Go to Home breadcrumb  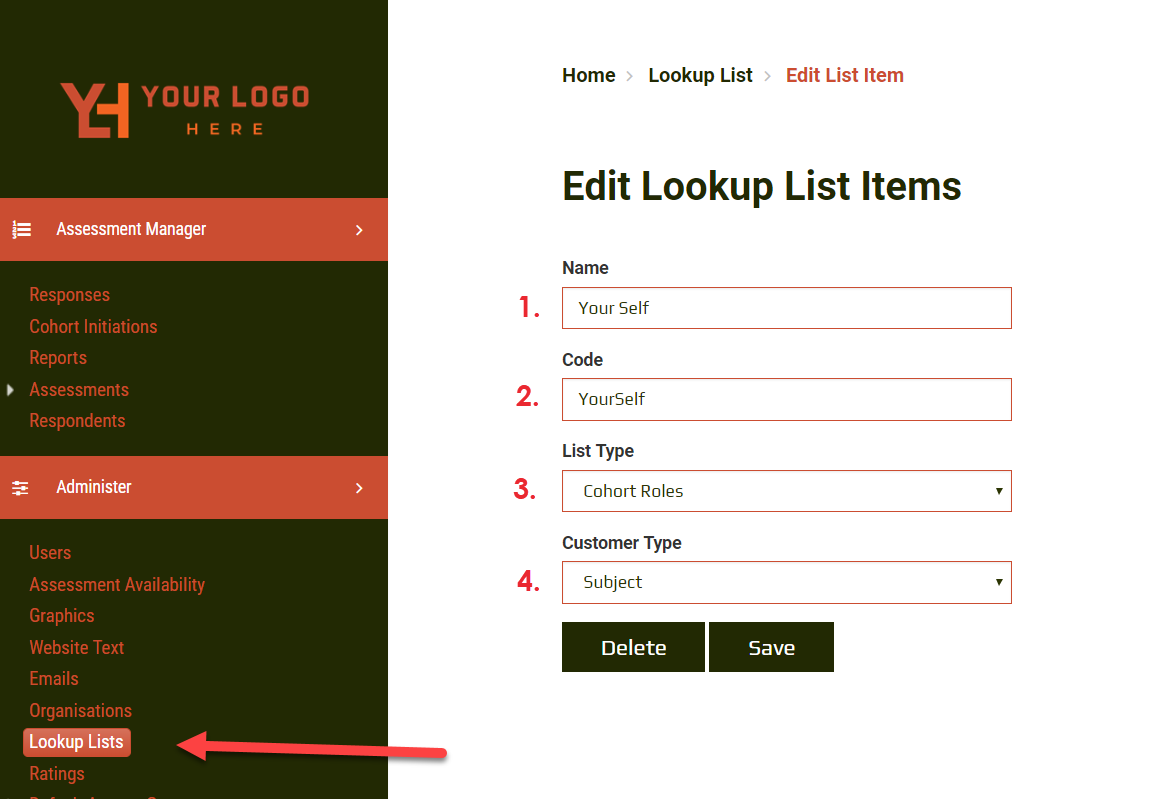[x=589, y=75]
